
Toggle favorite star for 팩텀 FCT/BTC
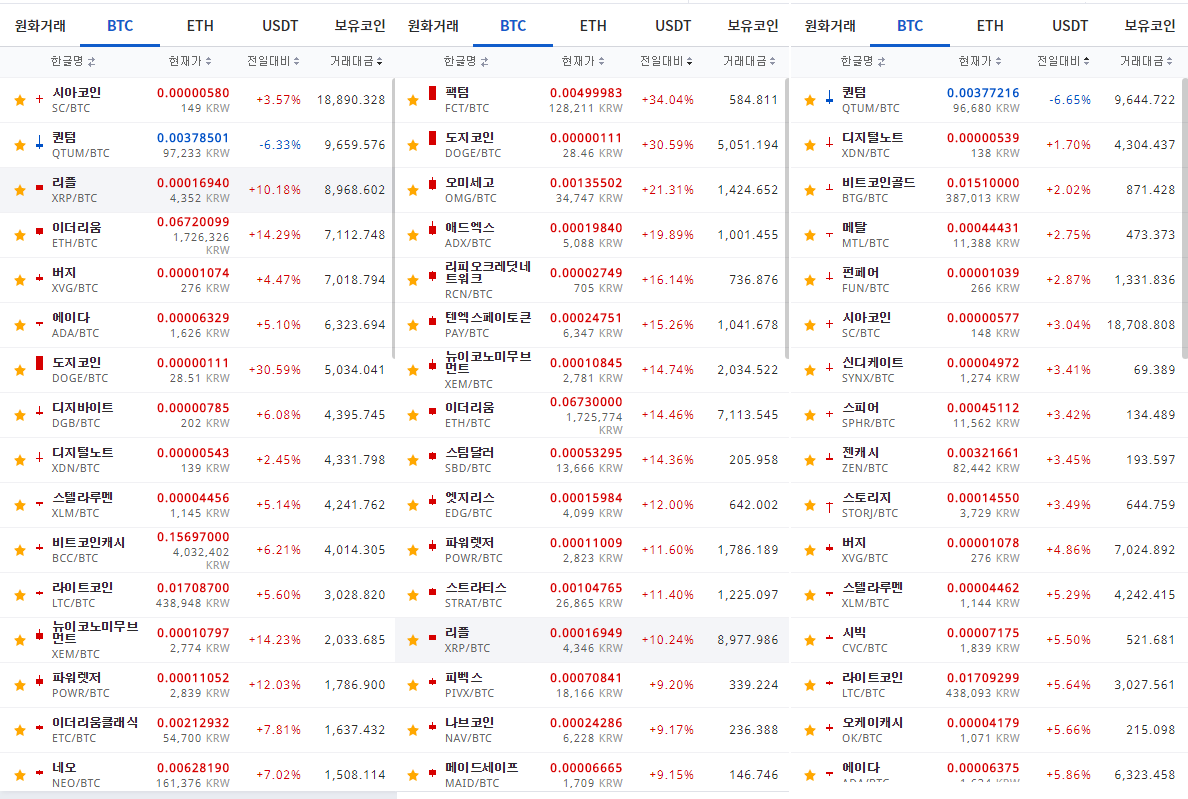[413, 100]
